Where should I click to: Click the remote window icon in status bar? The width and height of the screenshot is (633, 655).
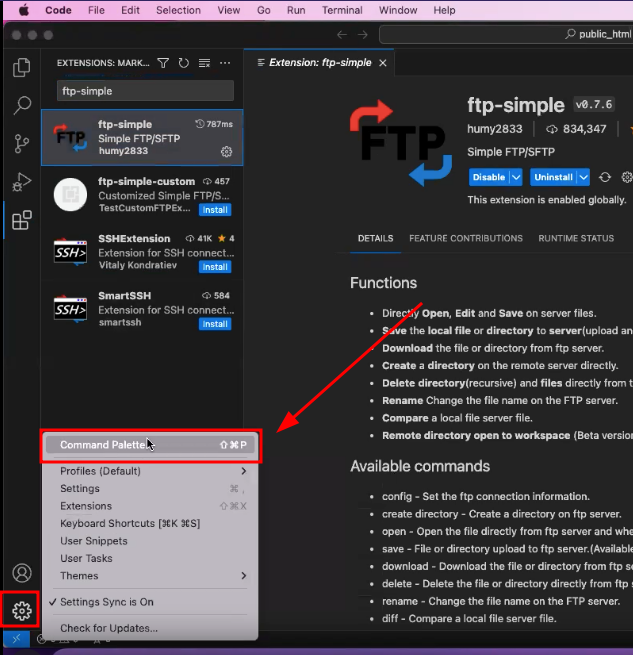coord(16,639)
